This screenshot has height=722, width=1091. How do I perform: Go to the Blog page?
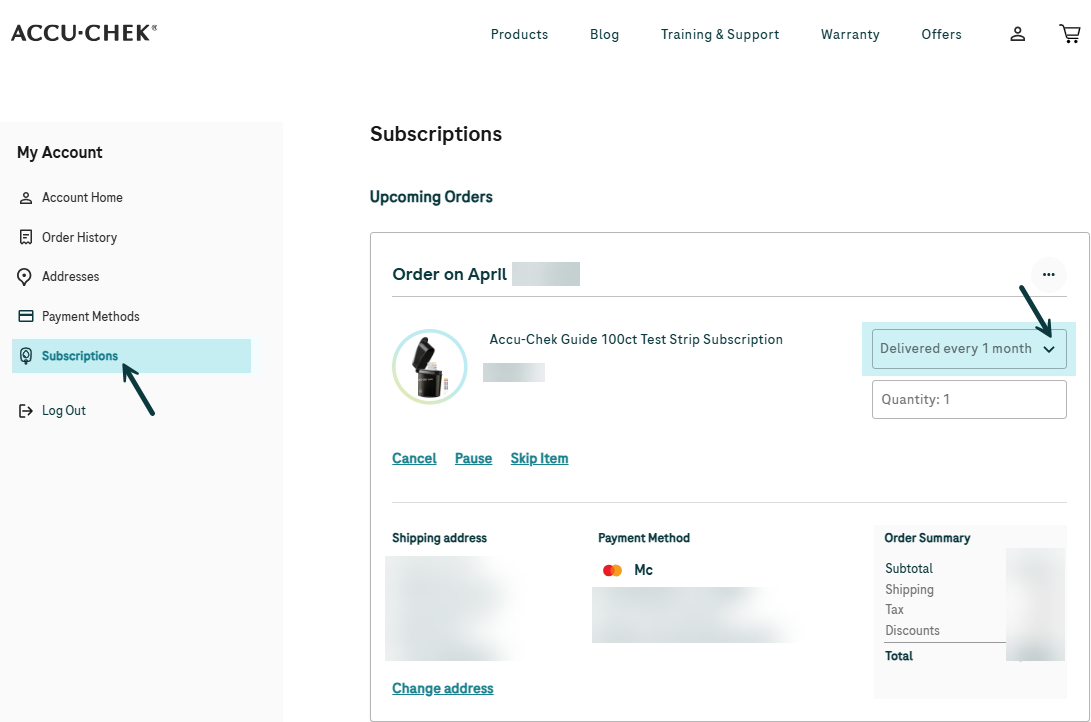coord(604,34)
